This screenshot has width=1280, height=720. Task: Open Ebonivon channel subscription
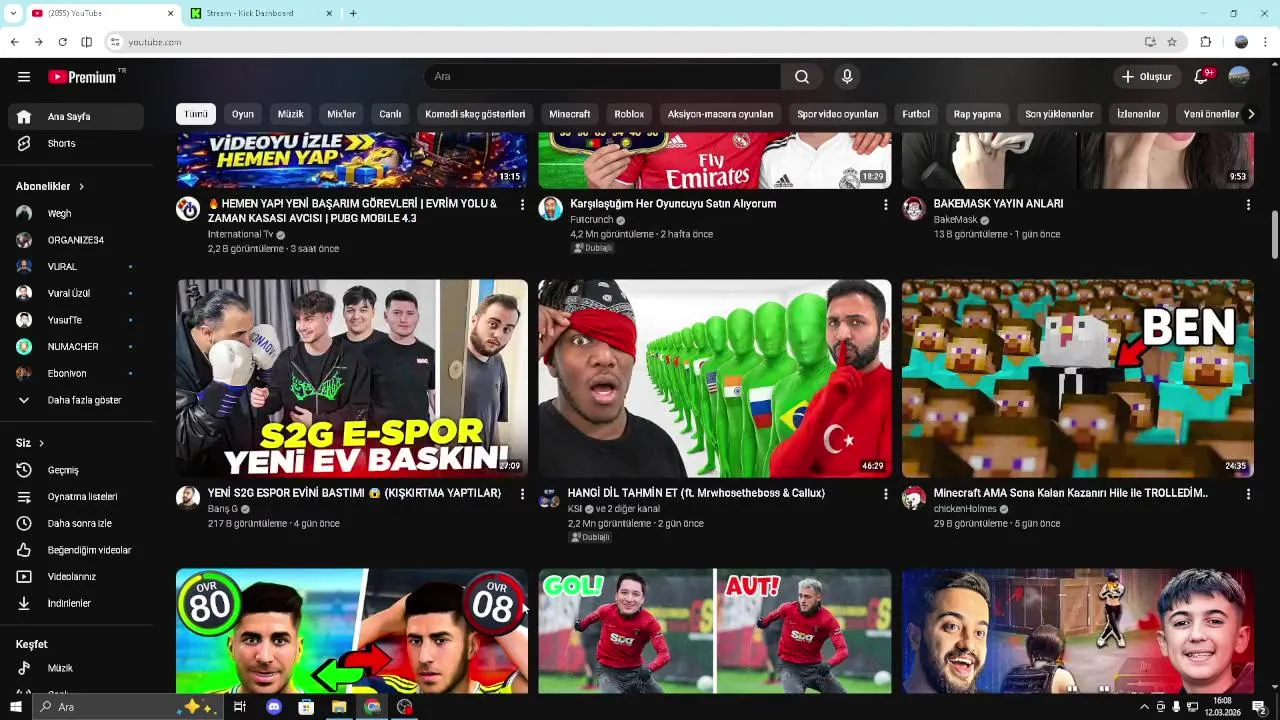76,374
